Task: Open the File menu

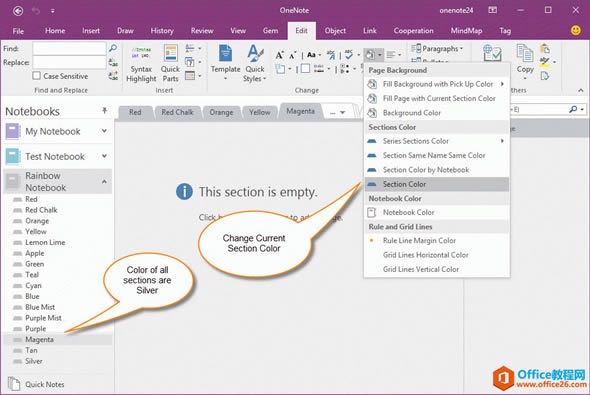Action: coord(18,31)
